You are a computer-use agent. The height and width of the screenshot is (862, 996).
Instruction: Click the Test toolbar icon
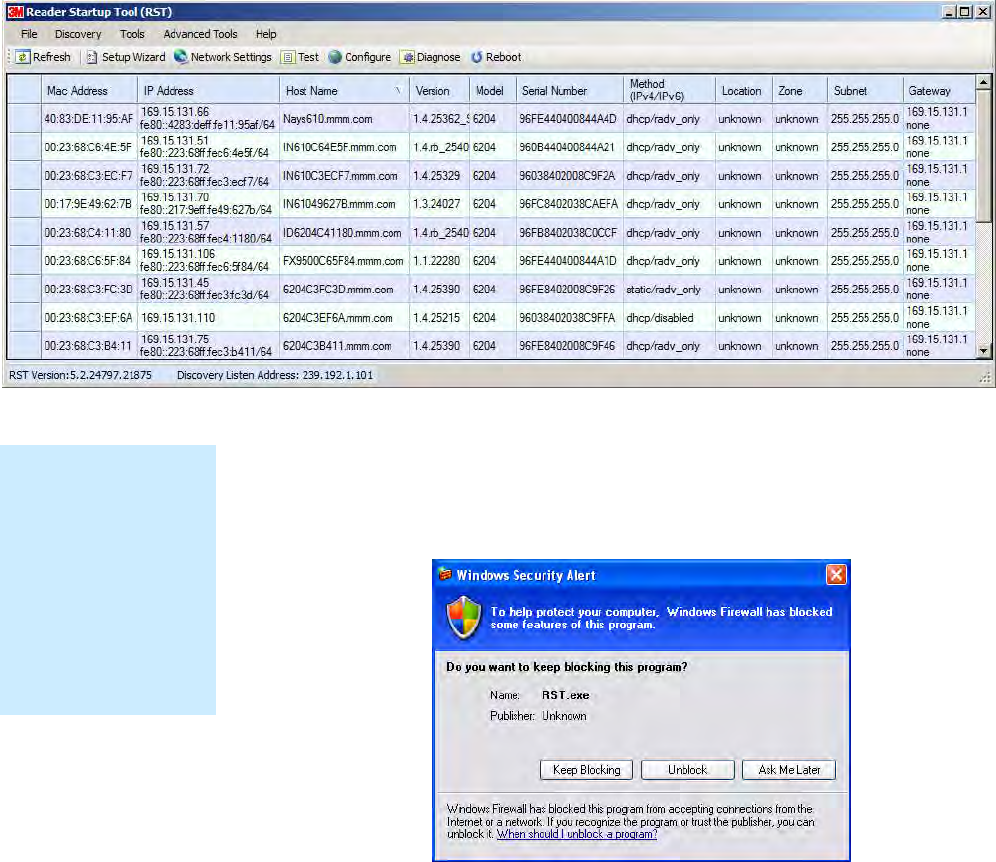point(288,57)
